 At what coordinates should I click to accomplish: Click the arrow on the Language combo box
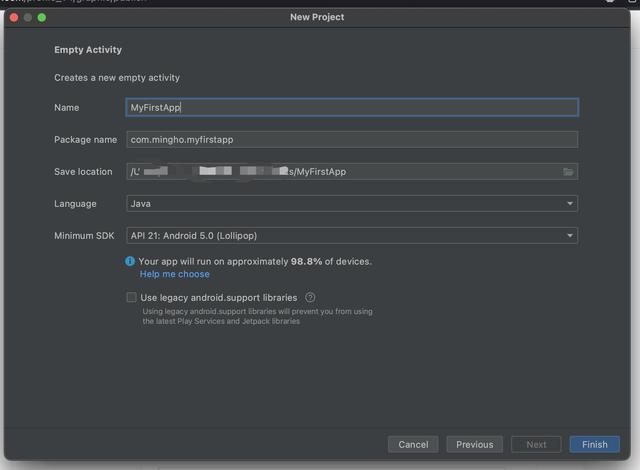point(570,204)
